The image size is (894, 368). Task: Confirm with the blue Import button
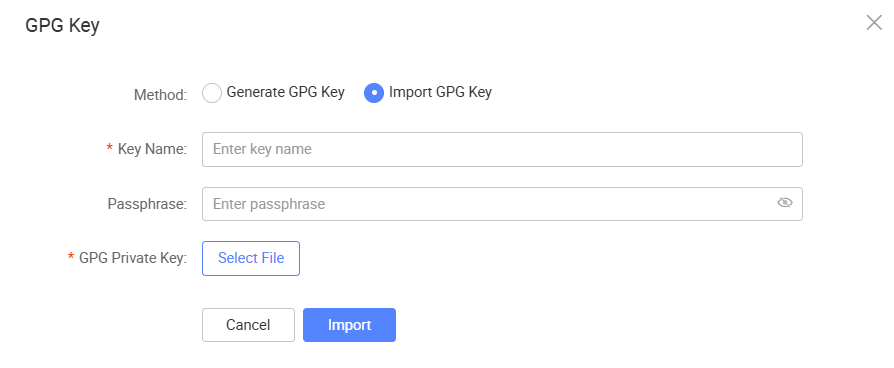pyautogui.click(x=350, y=325)
